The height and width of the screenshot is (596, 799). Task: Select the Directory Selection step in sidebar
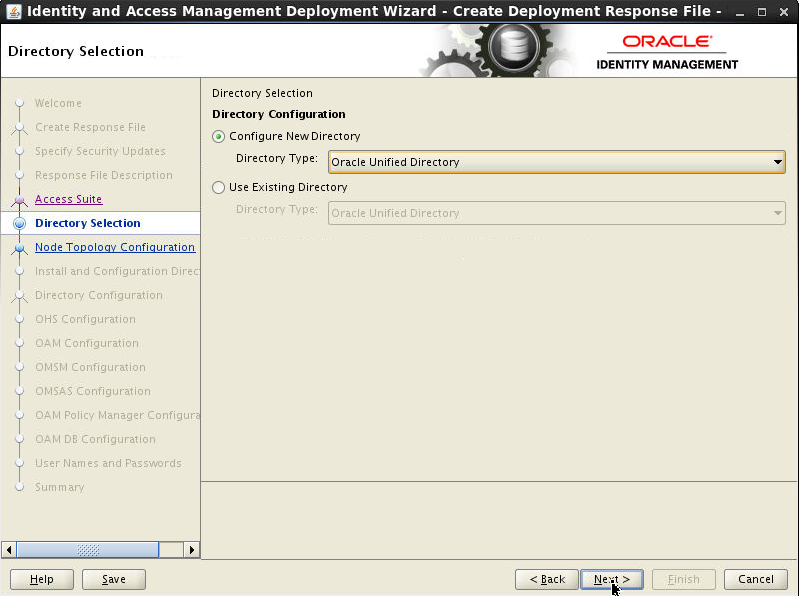click(88, 223)
